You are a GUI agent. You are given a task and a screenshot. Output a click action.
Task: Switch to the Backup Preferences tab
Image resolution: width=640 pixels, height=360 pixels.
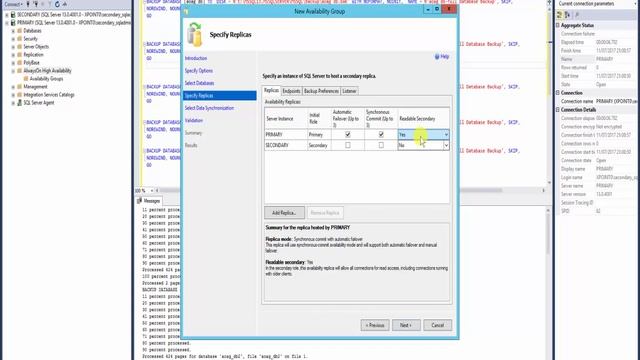(x=321, y=91)
